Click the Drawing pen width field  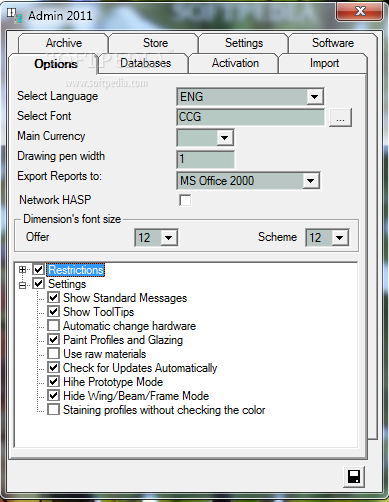click(205, 159)
